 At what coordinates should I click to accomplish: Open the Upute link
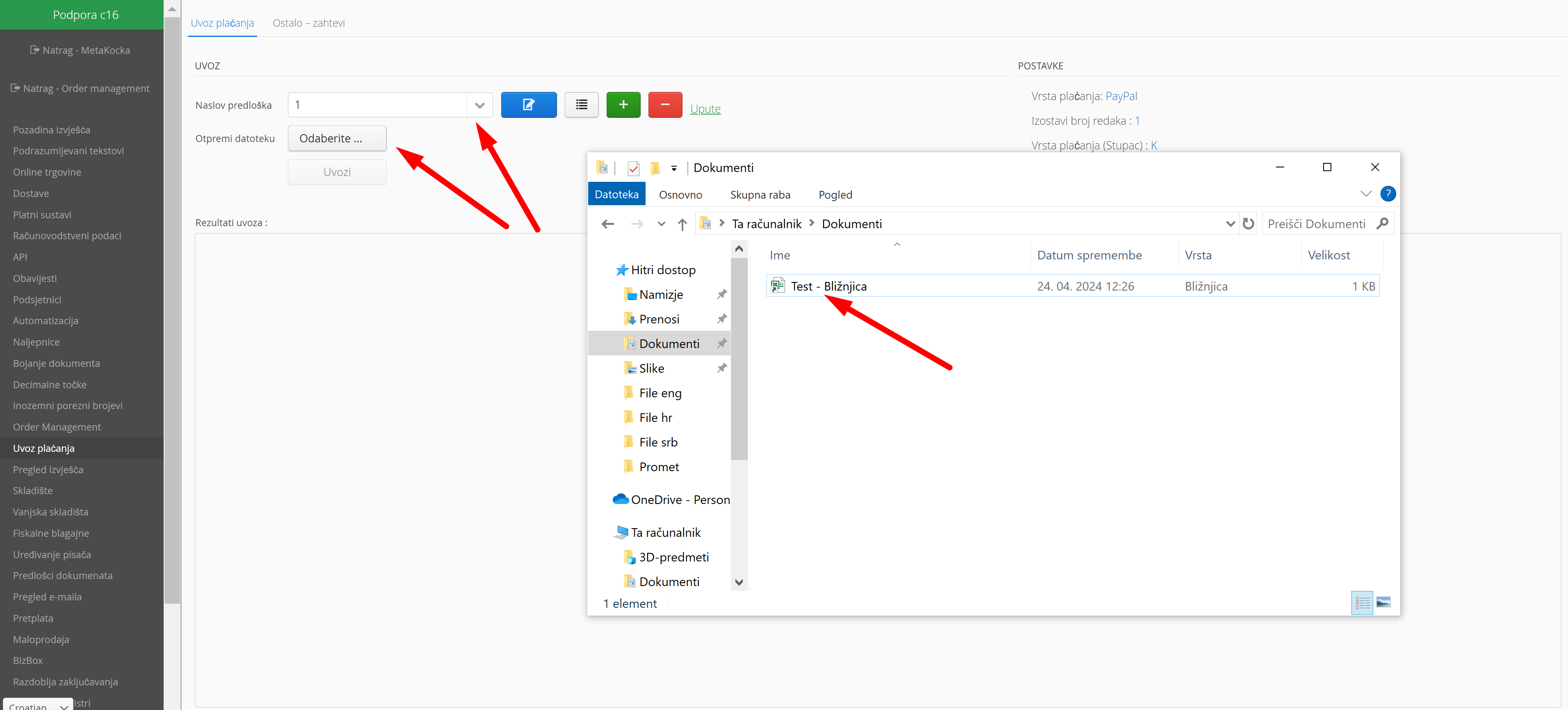(x=705, y=109)
